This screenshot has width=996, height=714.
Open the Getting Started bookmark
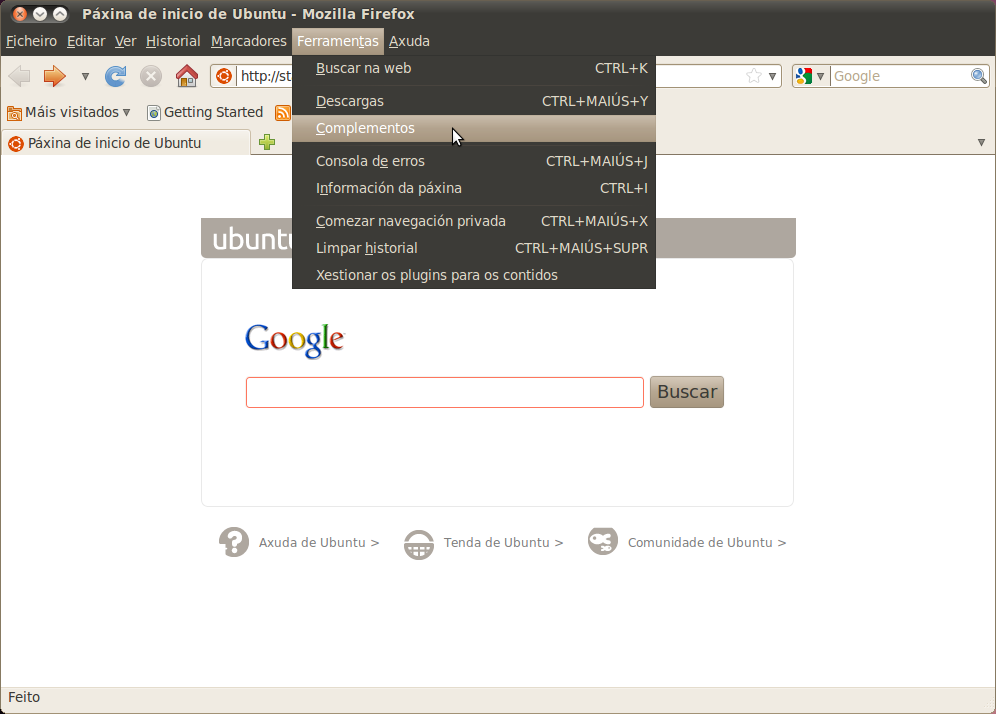tap(205, 112)
